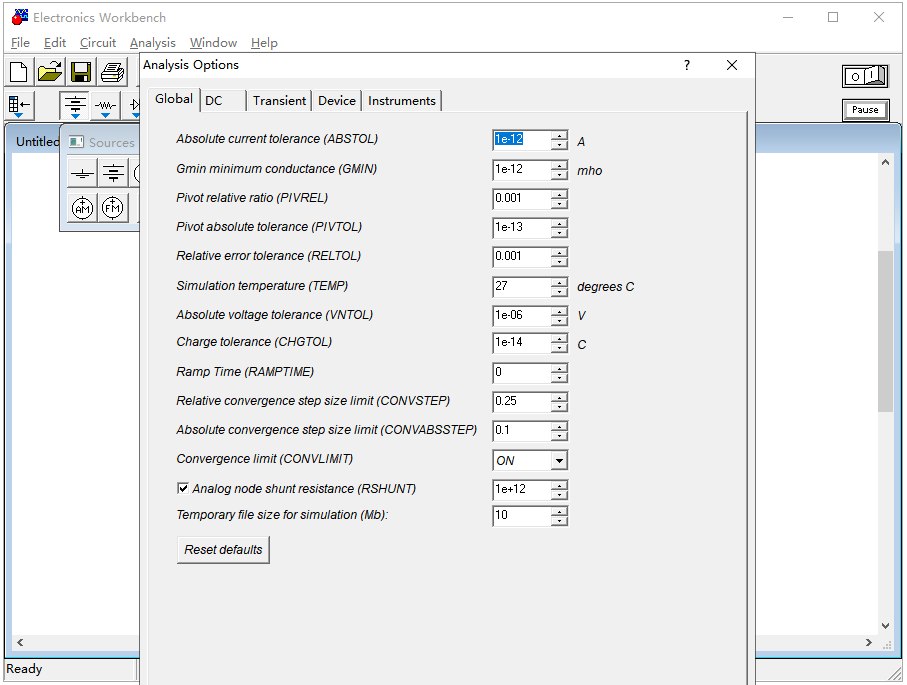Image resolution: width=907 pixels, height=685 pixels.
Task: Pick the AM source component
Action: click(x=82, y=207)
